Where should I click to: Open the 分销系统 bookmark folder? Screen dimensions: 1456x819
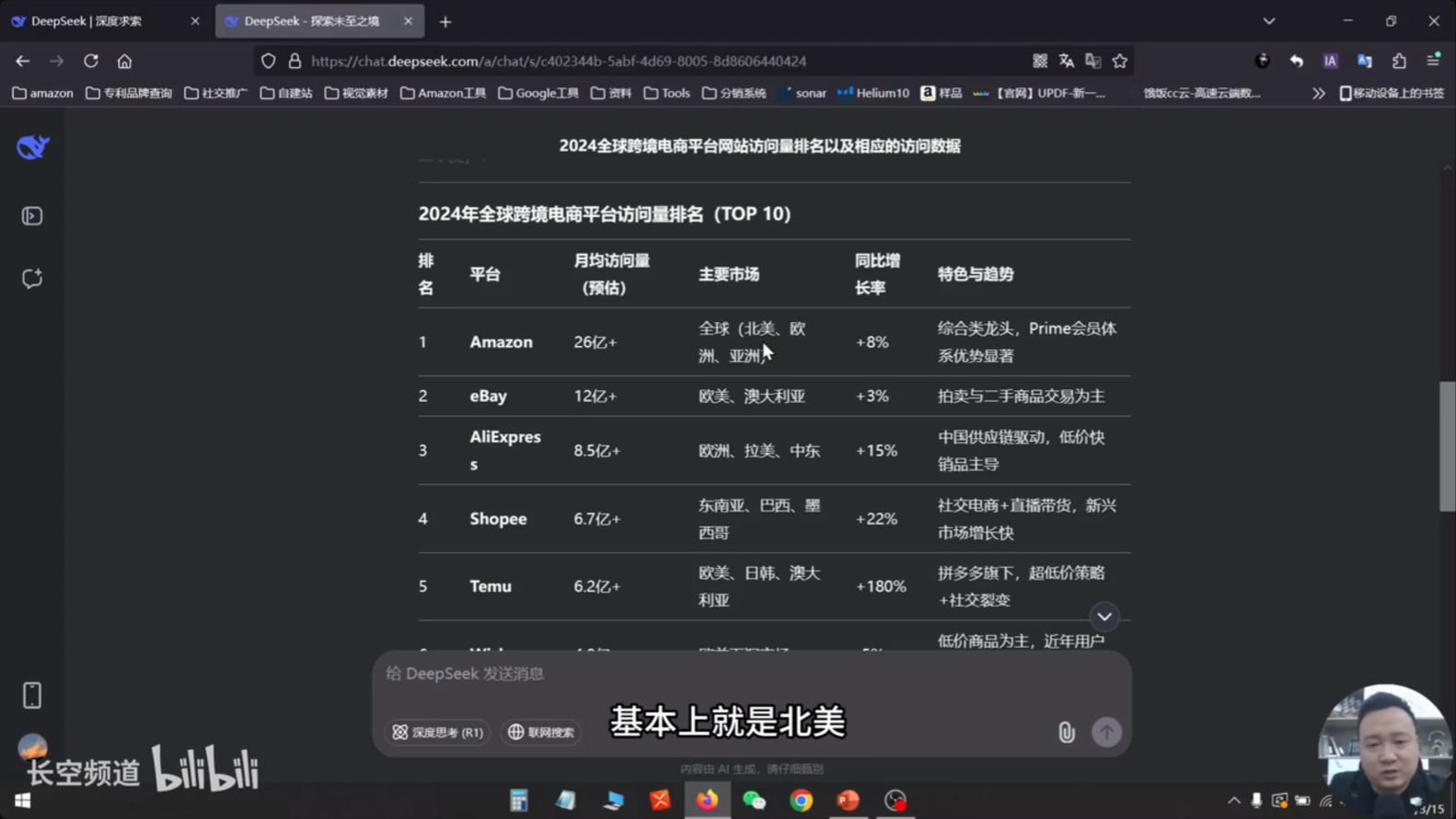[x=734, y=93]
